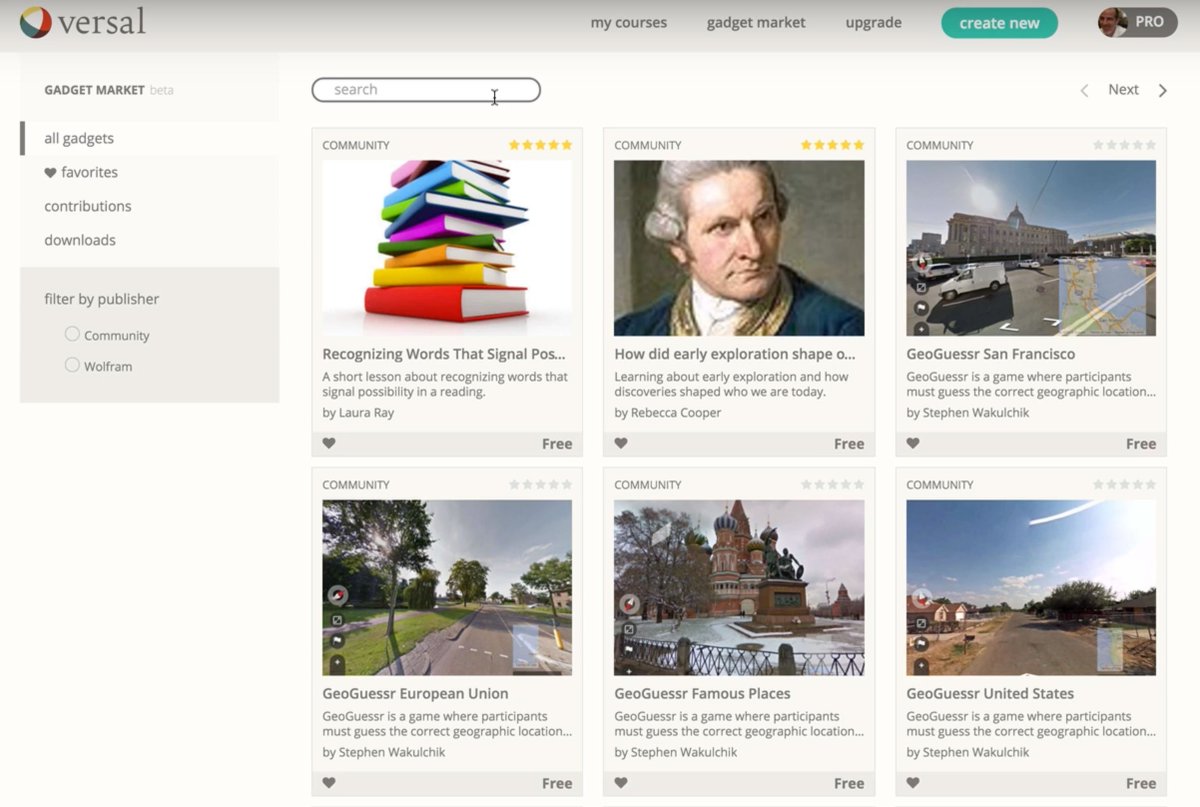1200x807 pixels.
Task: Click Stephen Wakulchik on San Francisco card
Action: [x=975, y=413]
